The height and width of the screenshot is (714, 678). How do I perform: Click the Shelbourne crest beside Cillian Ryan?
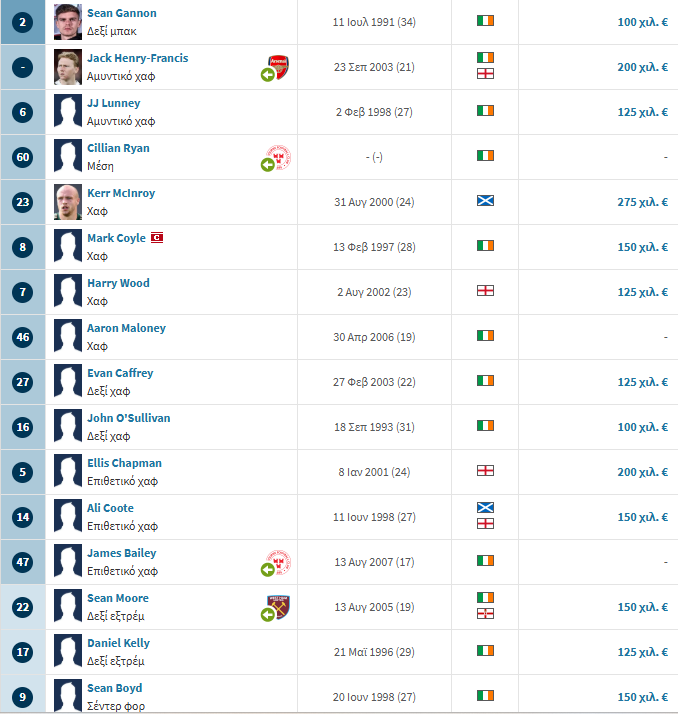(278, 157)
